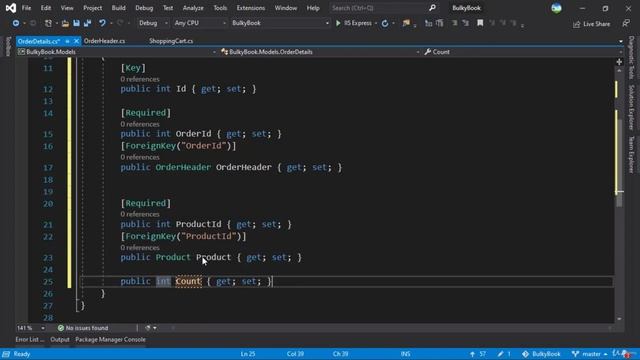Open the feedback icon next to Live Share
The image size is (640, 360).
tap(626, 24)
